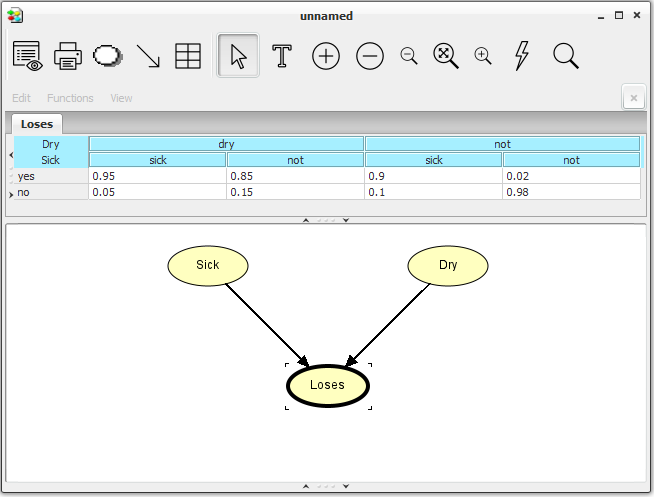Click the 0.95 probability cell
This screenshot has width=654, height=497.
tap(157, 176)
